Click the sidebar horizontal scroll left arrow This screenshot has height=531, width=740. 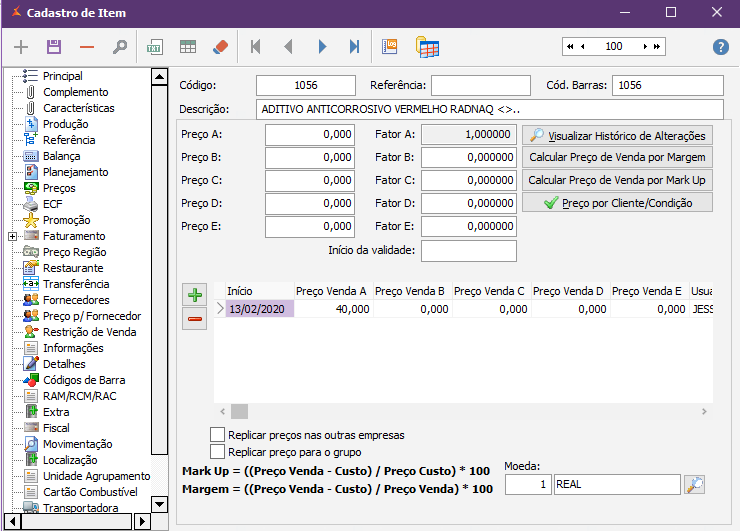coord(12,522)
